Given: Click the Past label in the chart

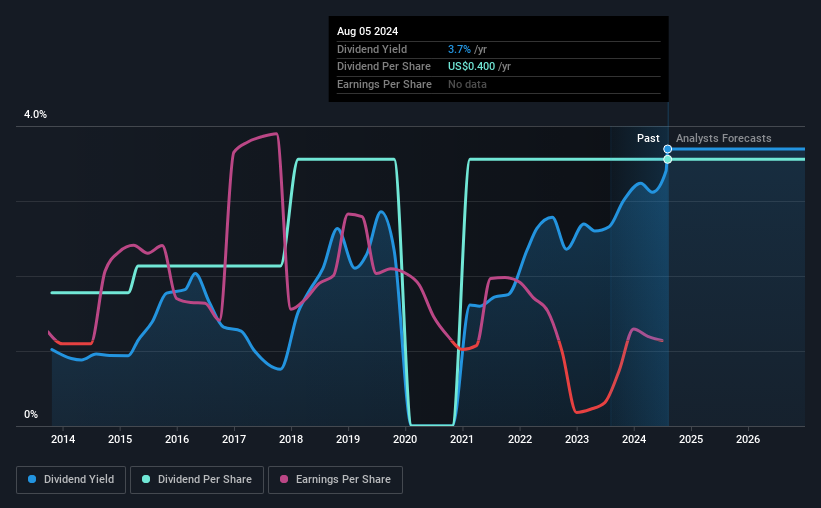Looking at the screenshot, I should click(648, 138).
